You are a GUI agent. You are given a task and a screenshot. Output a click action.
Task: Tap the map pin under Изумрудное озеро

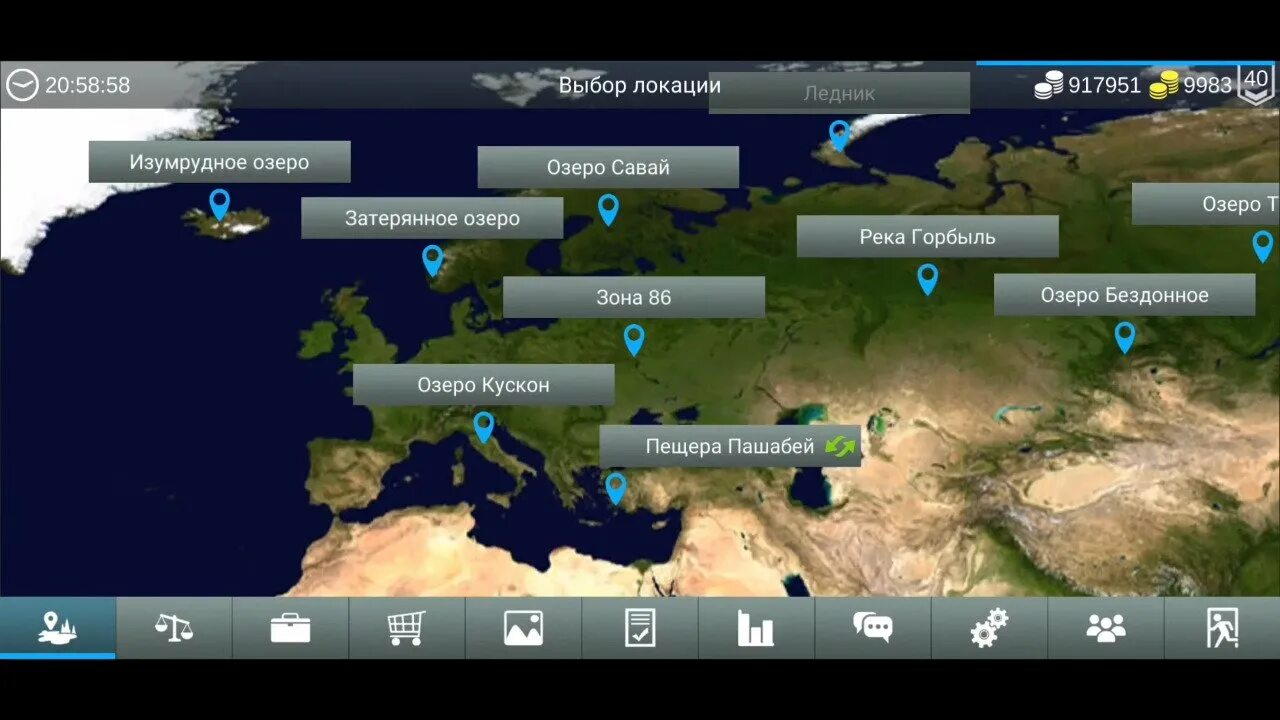point(219,204)
